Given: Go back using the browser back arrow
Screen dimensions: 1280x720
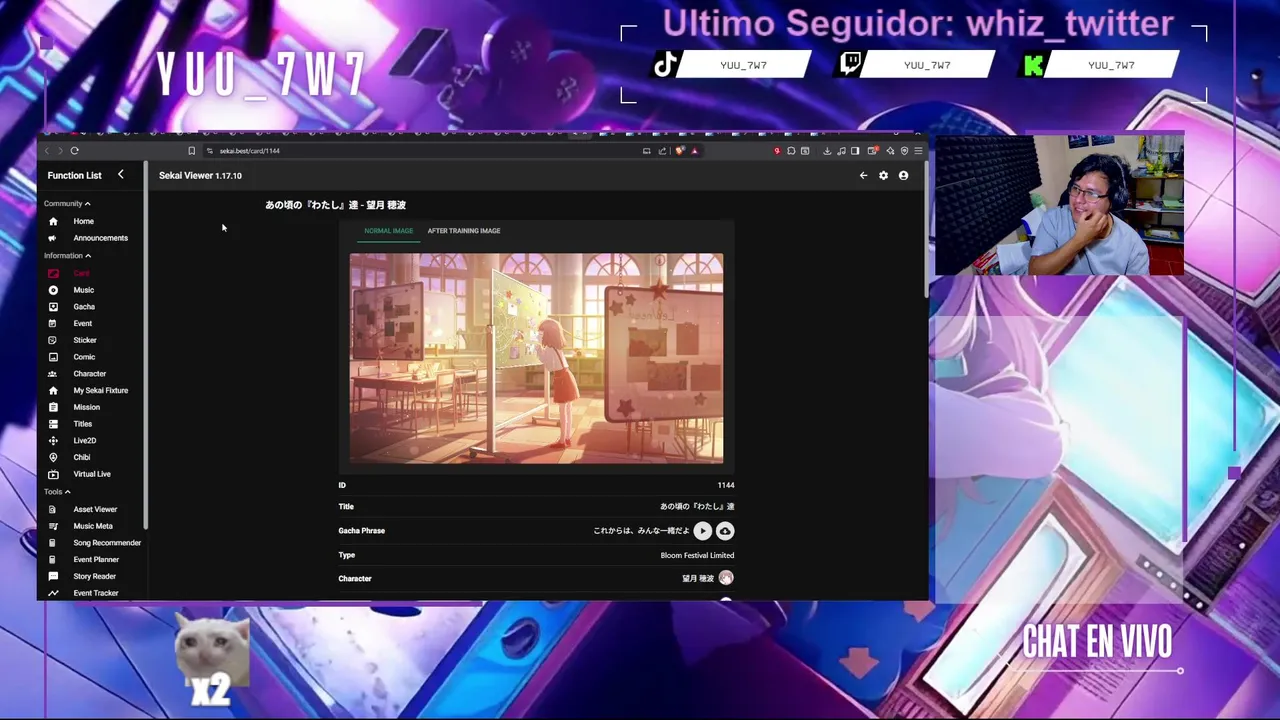Looking at the screenshot, I should (46, 151).
